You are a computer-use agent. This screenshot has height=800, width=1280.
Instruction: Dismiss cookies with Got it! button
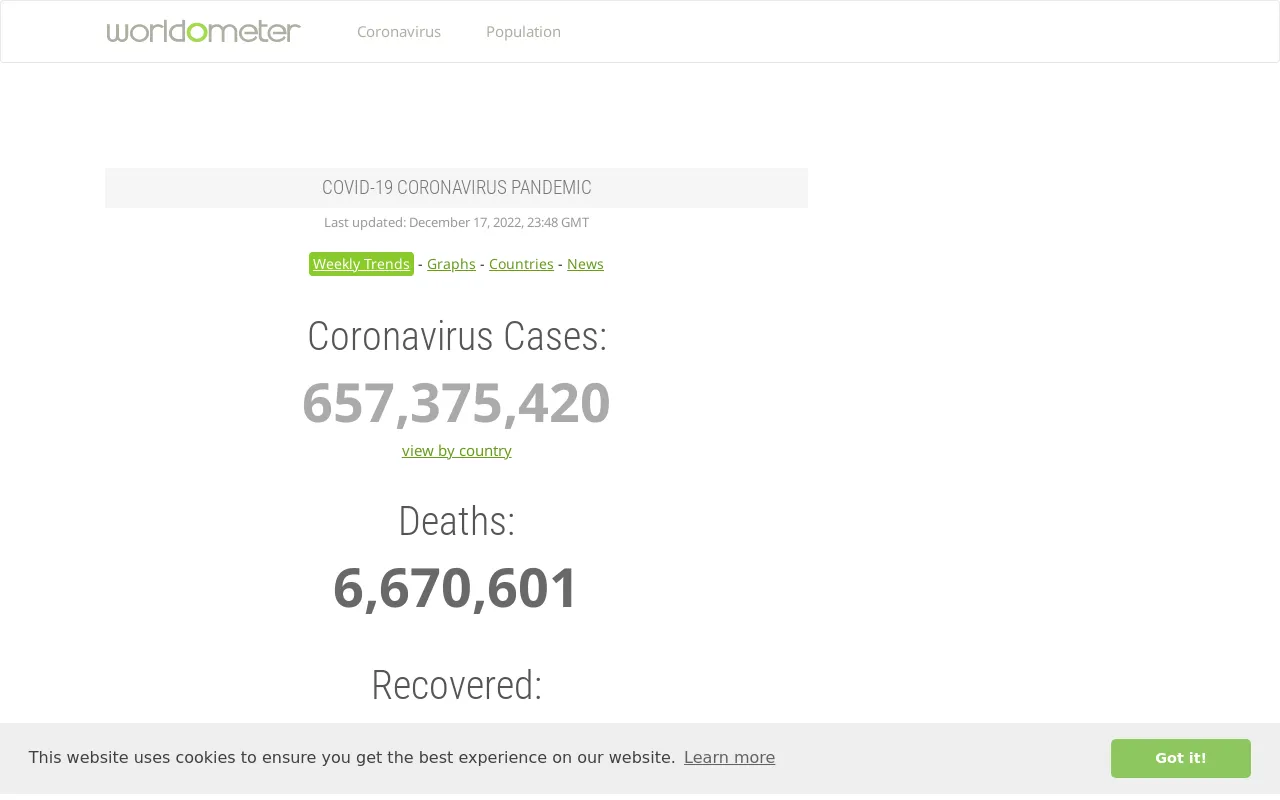click(1181, 758)
